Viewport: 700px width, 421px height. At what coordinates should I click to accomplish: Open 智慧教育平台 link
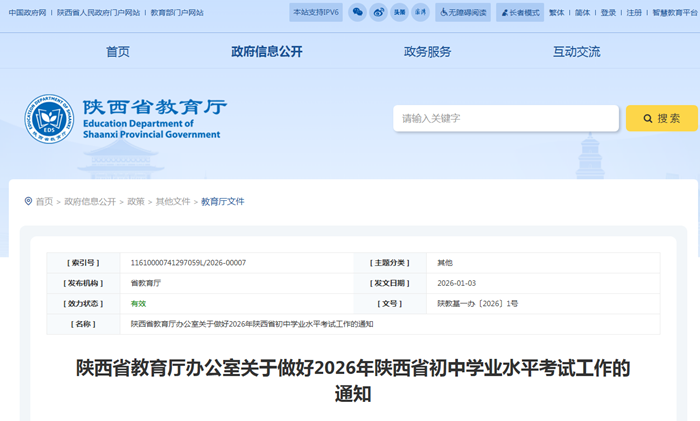675,13
